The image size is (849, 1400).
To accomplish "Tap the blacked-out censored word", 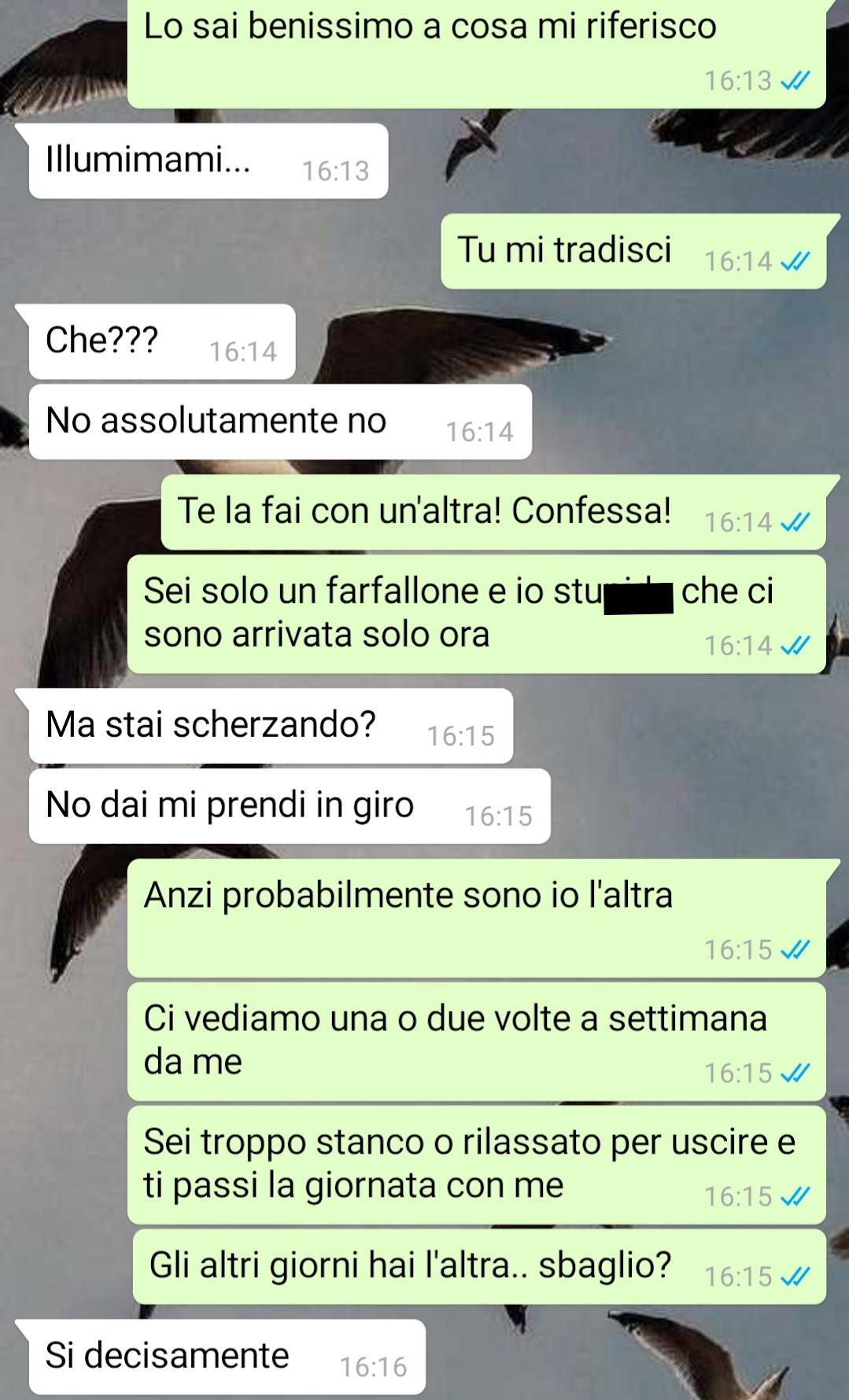I will tap(638, 598).
